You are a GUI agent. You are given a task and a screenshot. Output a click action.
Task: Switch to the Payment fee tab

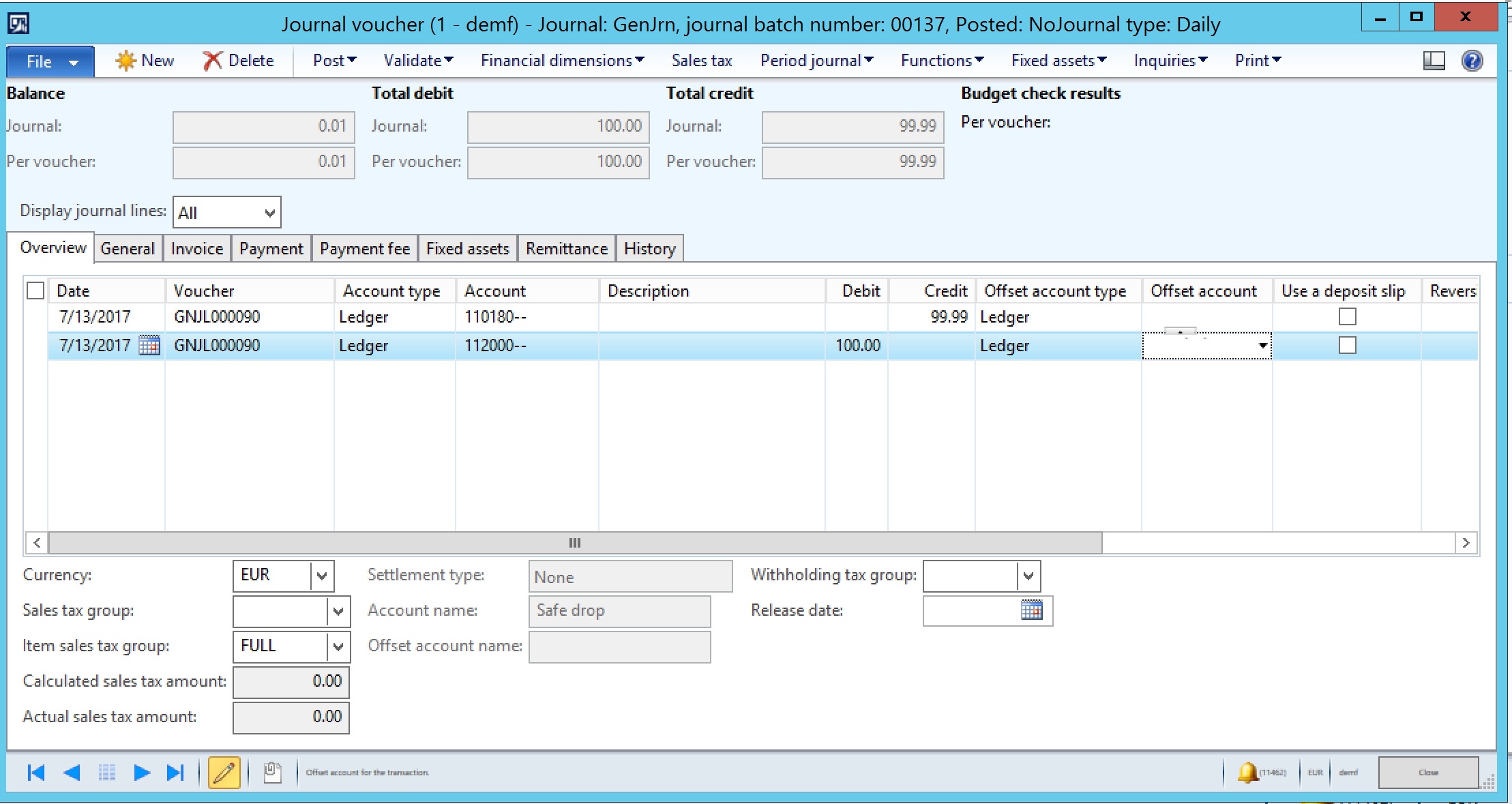[365, 249]
